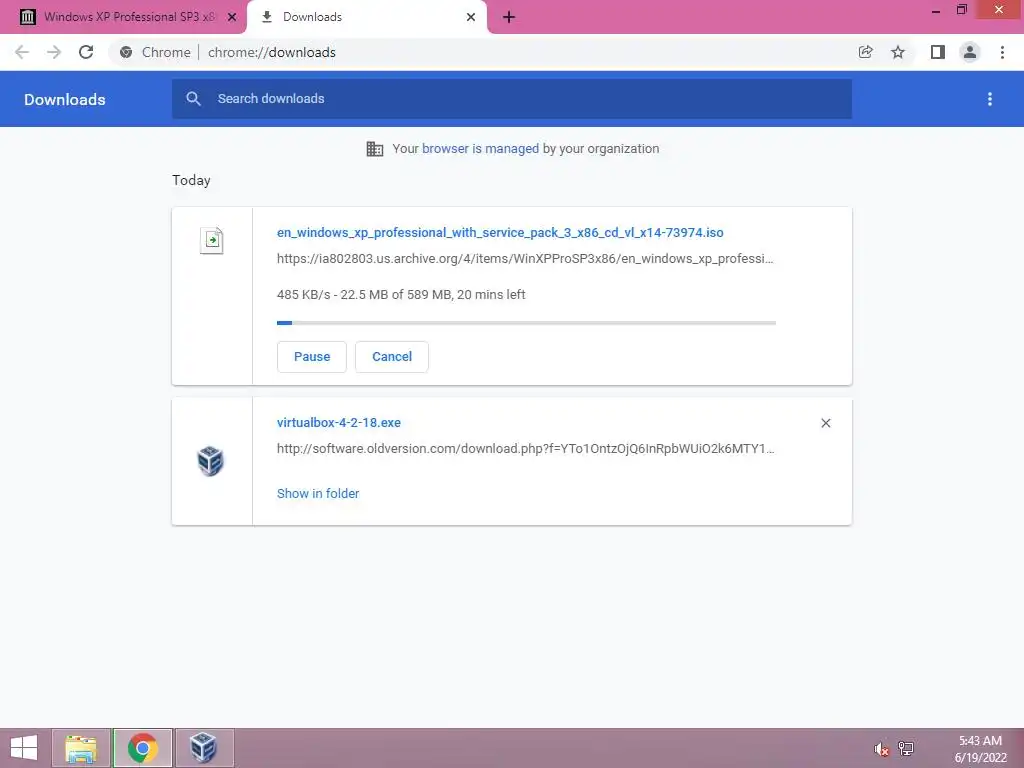Viewport: 1024px width, 768px height.
Task: Open a new tab with the plus button
Action: (x=509, y=17)
